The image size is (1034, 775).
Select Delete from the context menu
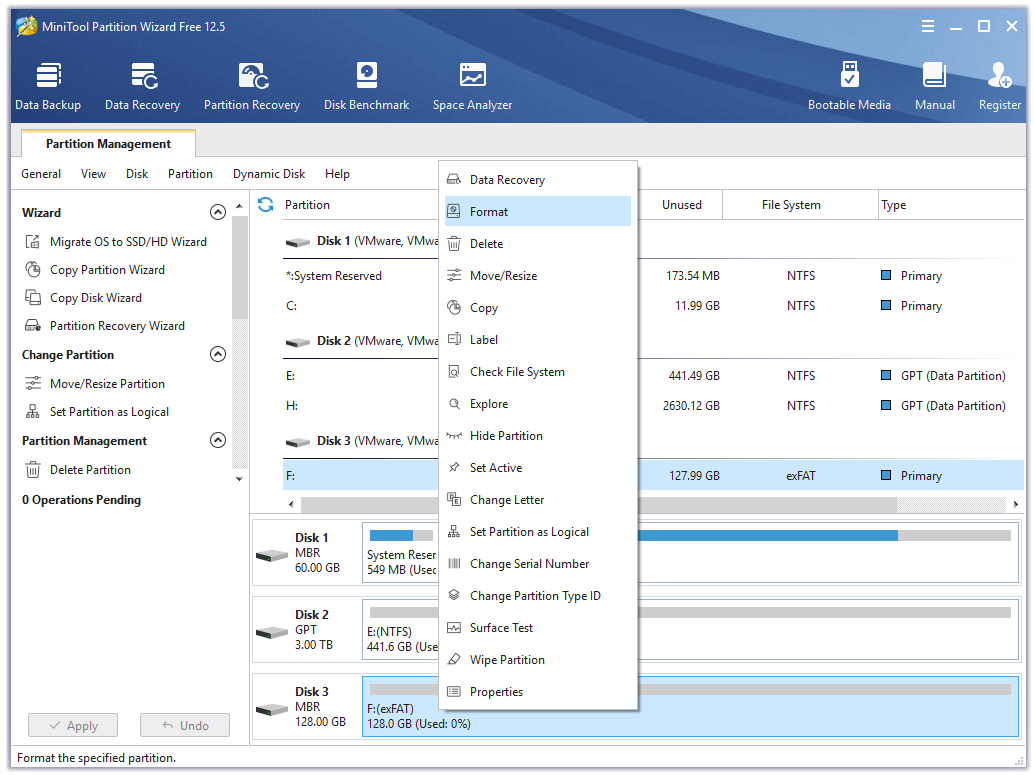[538, 243]
